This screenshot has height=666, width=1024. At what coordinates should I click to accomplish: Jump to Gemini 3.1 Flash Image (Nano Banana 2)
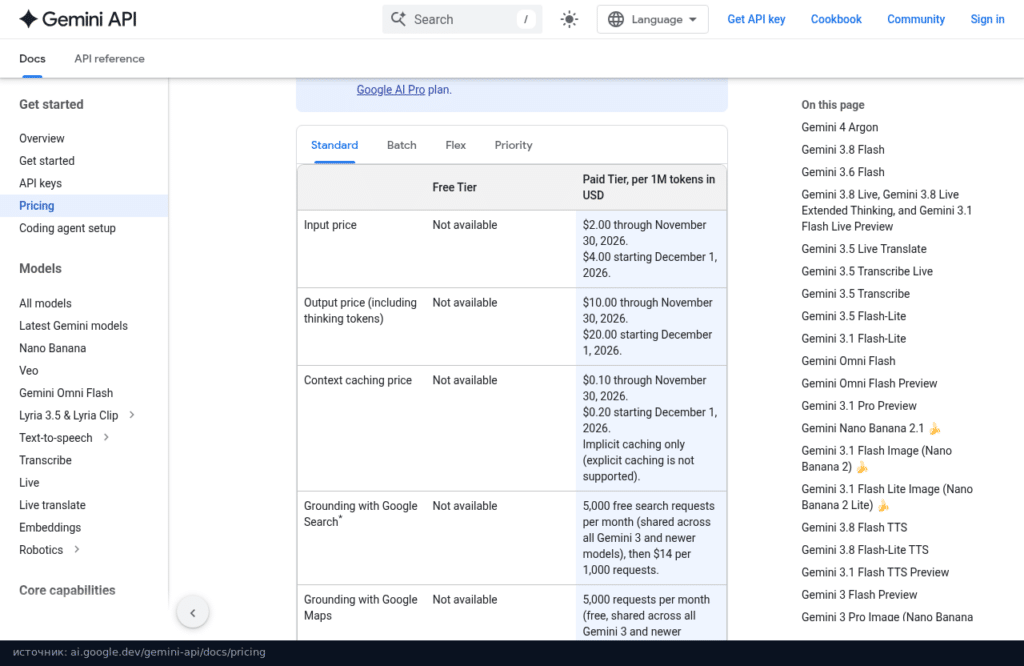coord(876,458)
